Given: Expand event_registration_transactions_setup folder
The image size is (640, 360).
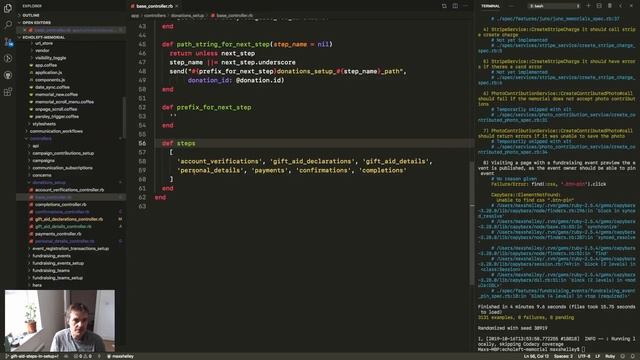Looking at the screenshot, I should pyautogui.click(x=71, y=249).
